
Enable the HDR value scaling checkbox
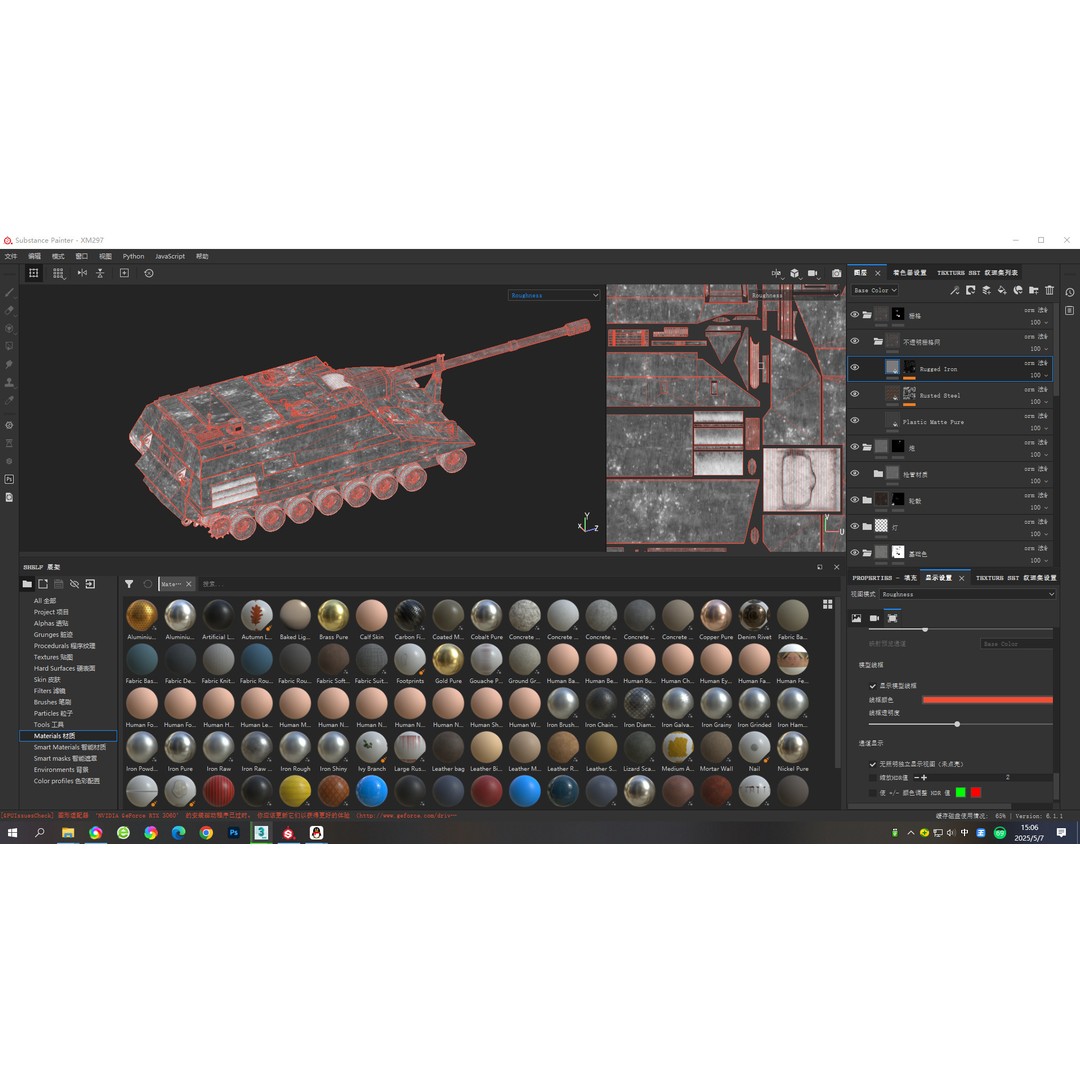[873, 778]
